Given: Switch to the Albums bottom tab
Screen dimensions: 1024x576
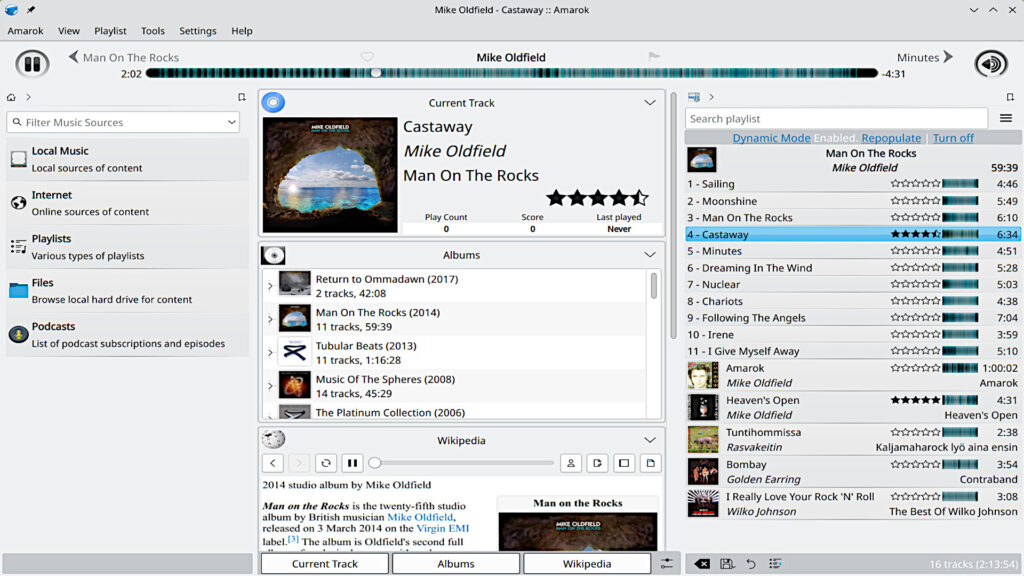Looking at the screenshot, I should click(456, 564).
